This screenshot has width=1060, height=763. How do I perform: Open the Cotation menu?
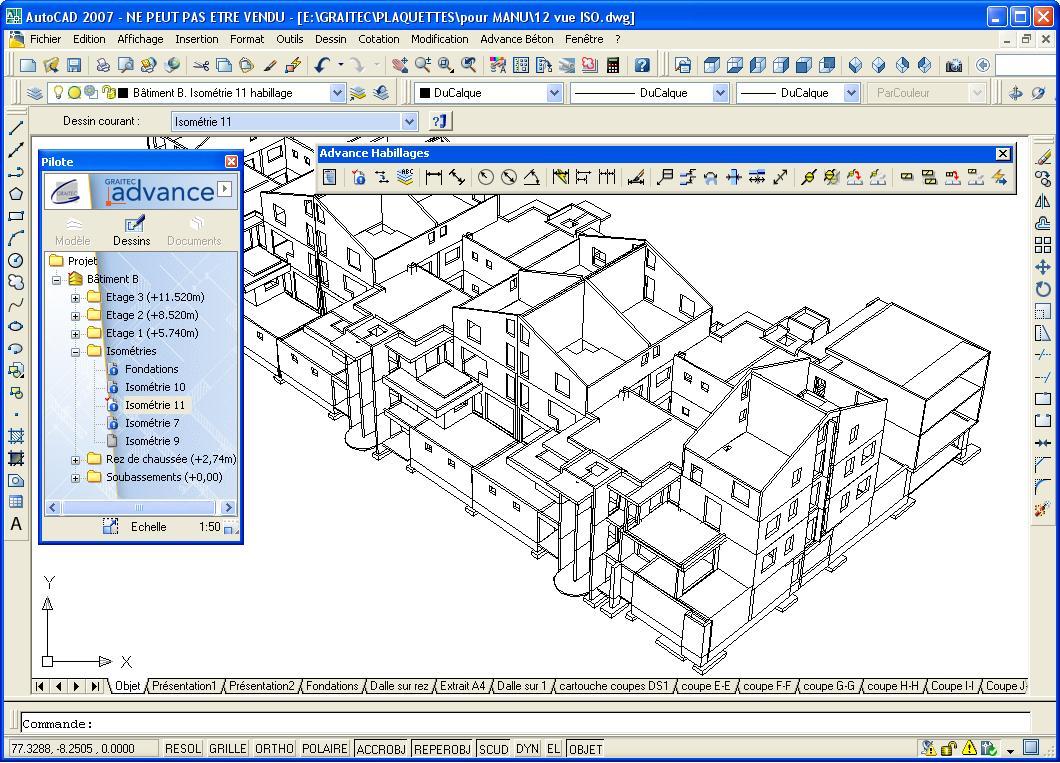[x=379, y=39]
